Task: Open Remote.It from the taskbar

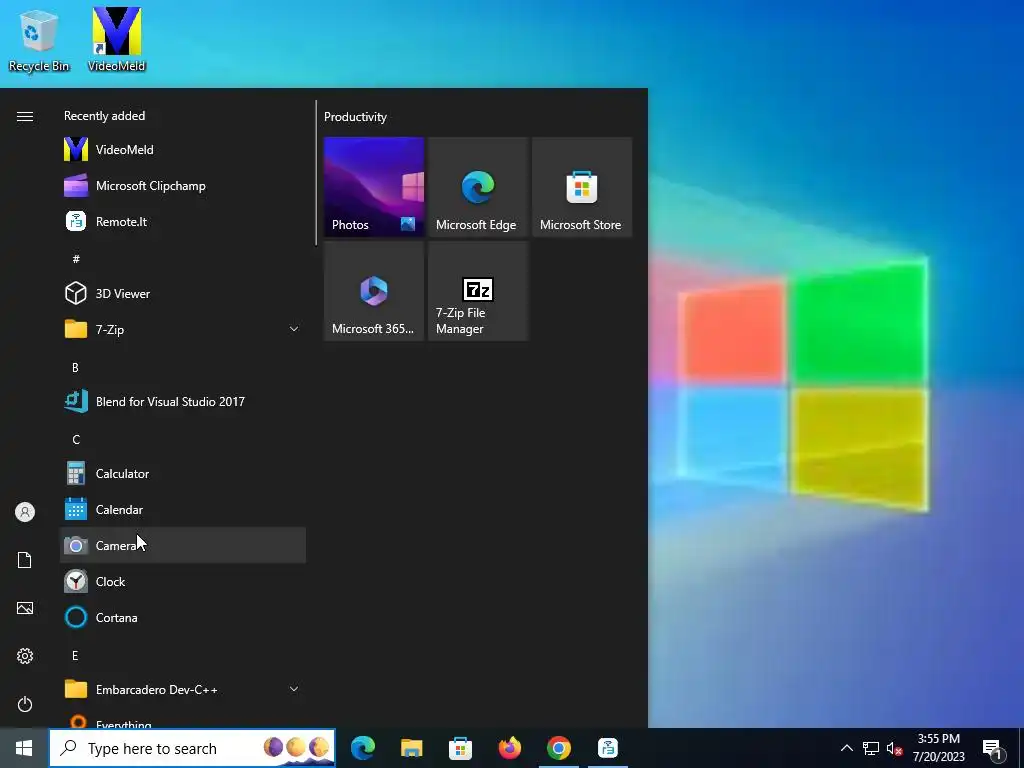Action: (608, 748)
